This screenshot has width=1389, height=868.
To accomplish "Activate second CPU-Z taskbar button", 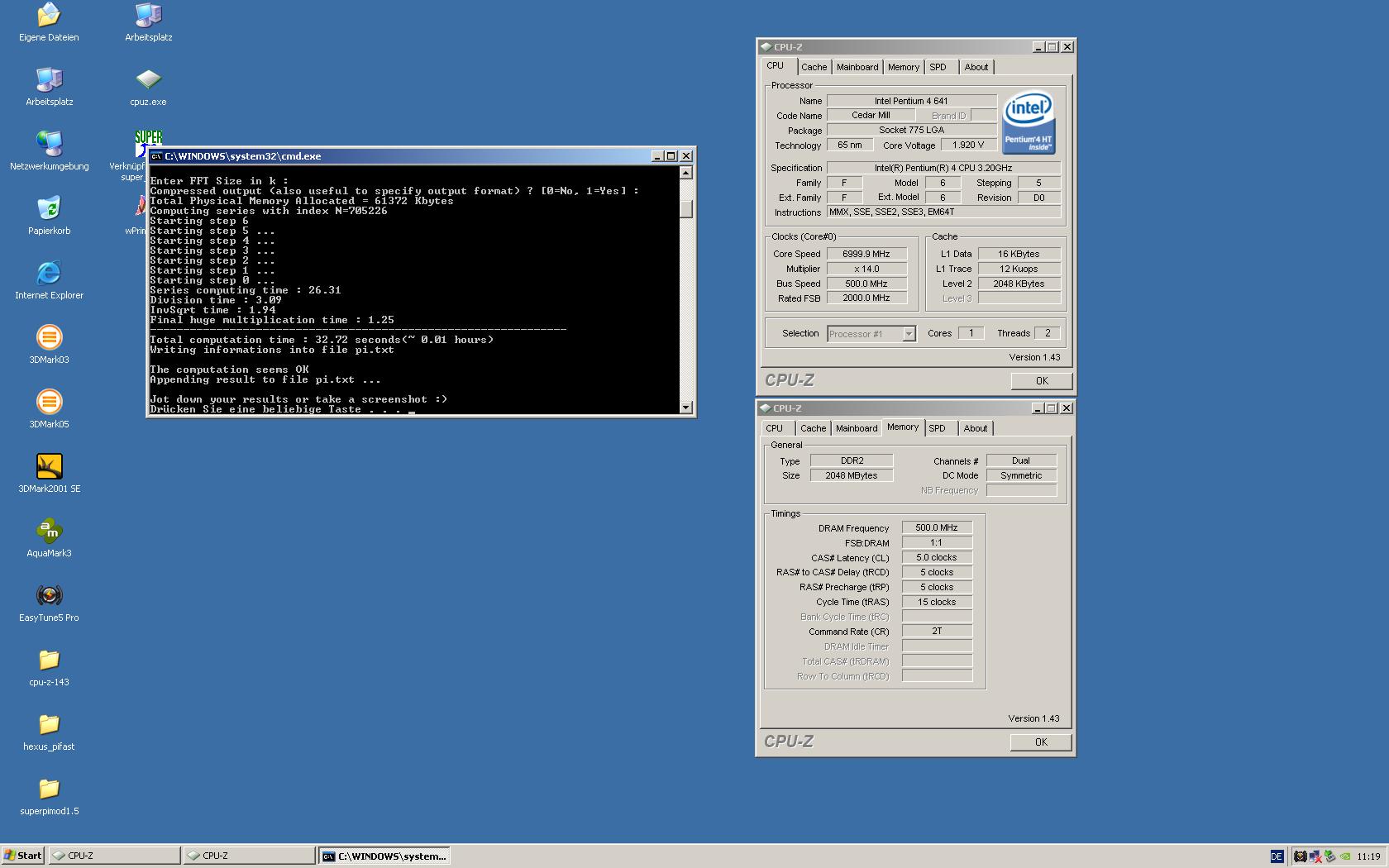I will pyautogui.click(x=249, y=856).
